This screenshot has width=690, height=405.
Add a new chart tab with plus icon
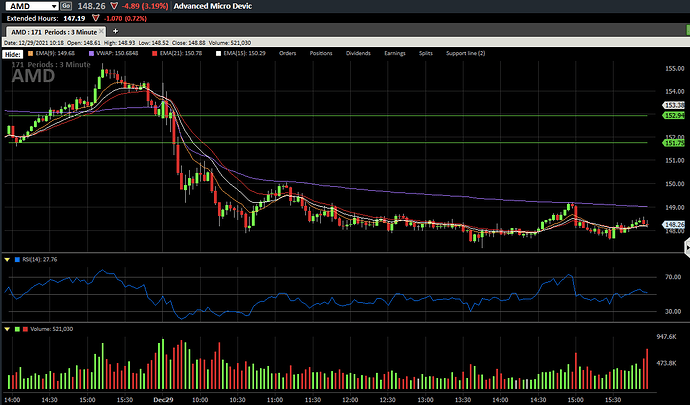(x=115, y=31)
